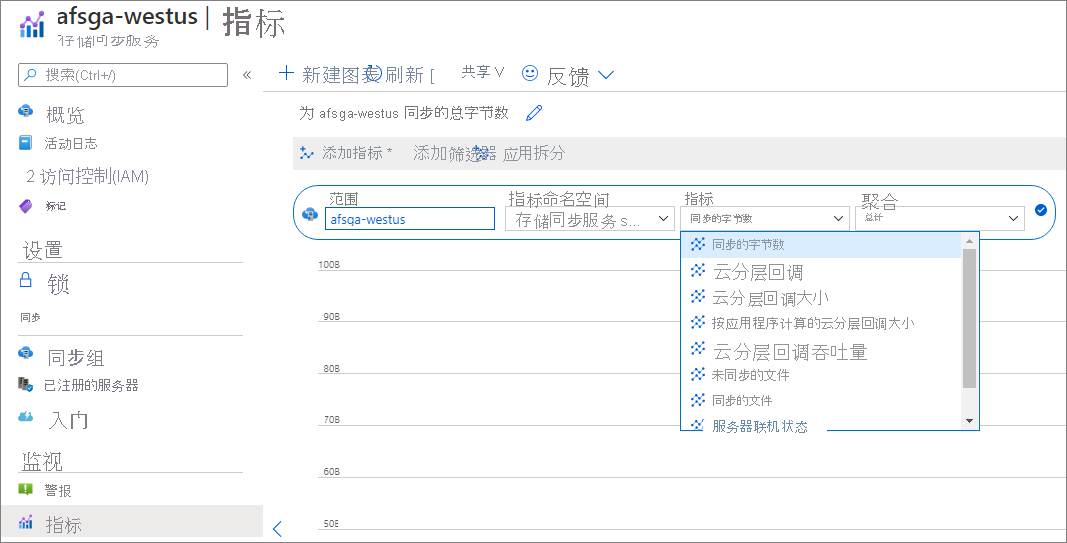Open 锁 locks setting
This screenshot has width=1067, height=543.
(x=59, y=284)
